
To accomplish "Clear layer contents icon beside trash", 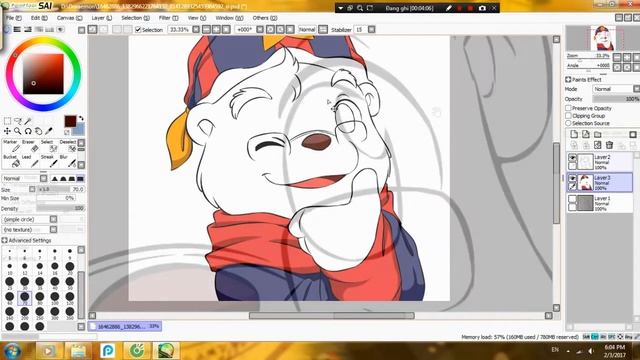I will [598, 145].
